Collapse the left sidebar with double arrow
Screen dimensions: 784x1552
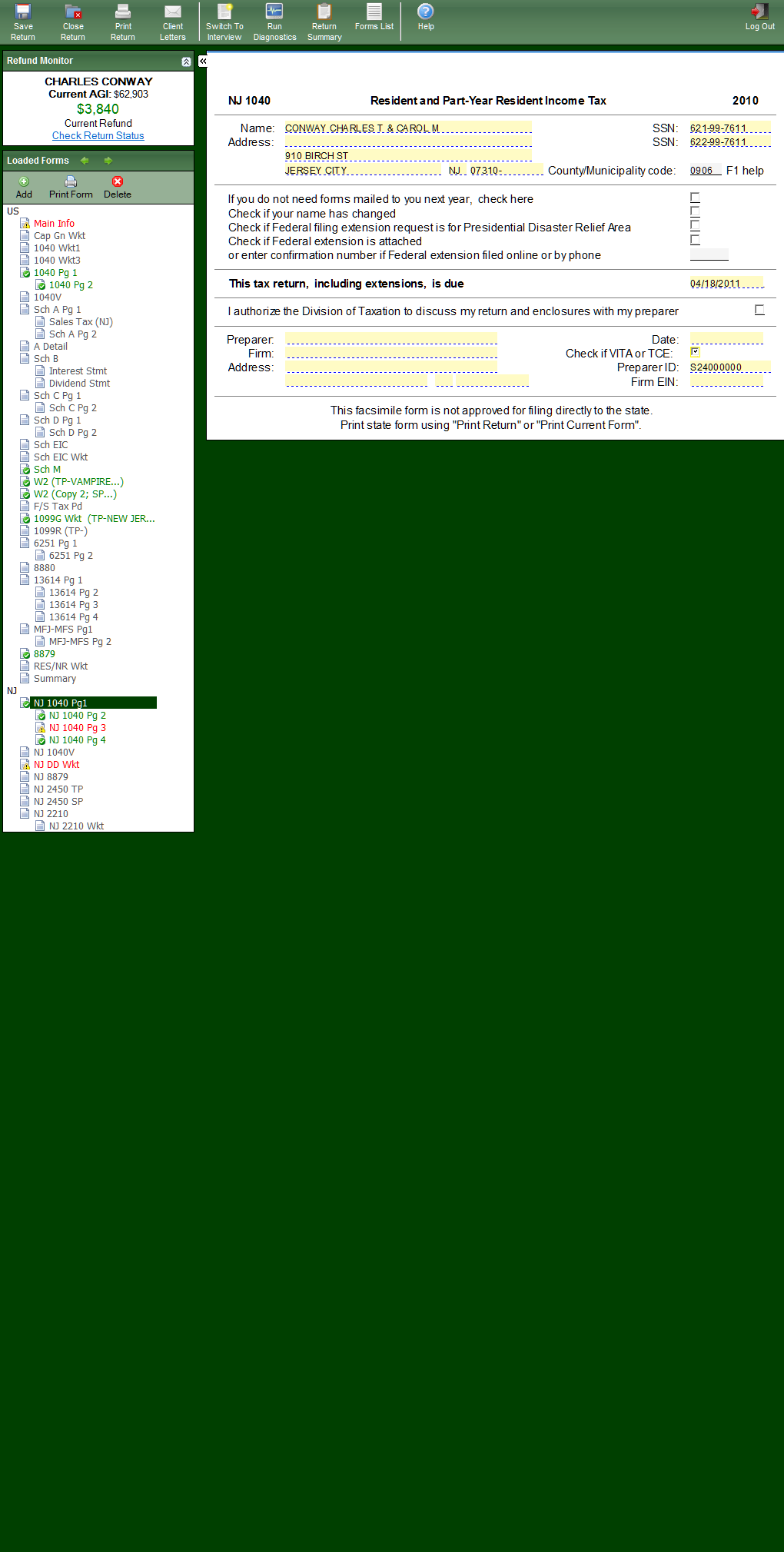[x=203, y=61]
